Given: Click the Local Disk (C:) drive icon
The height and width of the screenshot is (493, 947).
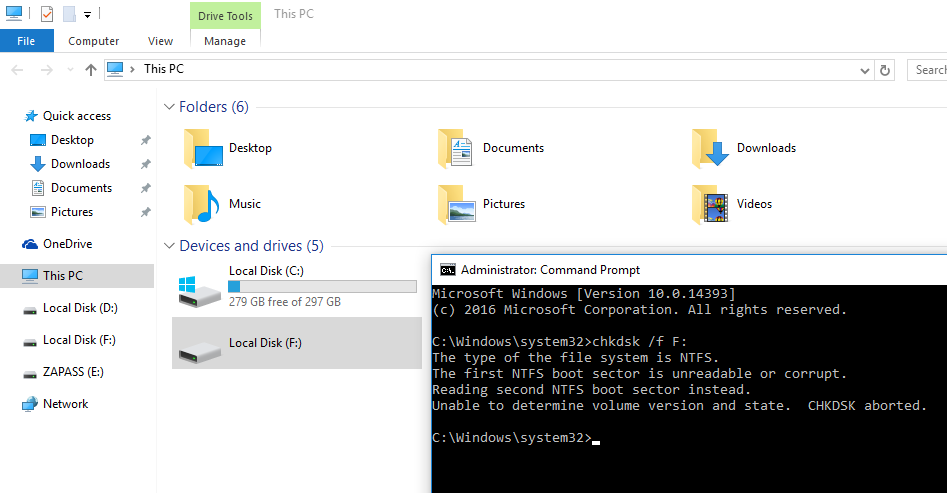Looking at the screenshot, I should 196,287.
